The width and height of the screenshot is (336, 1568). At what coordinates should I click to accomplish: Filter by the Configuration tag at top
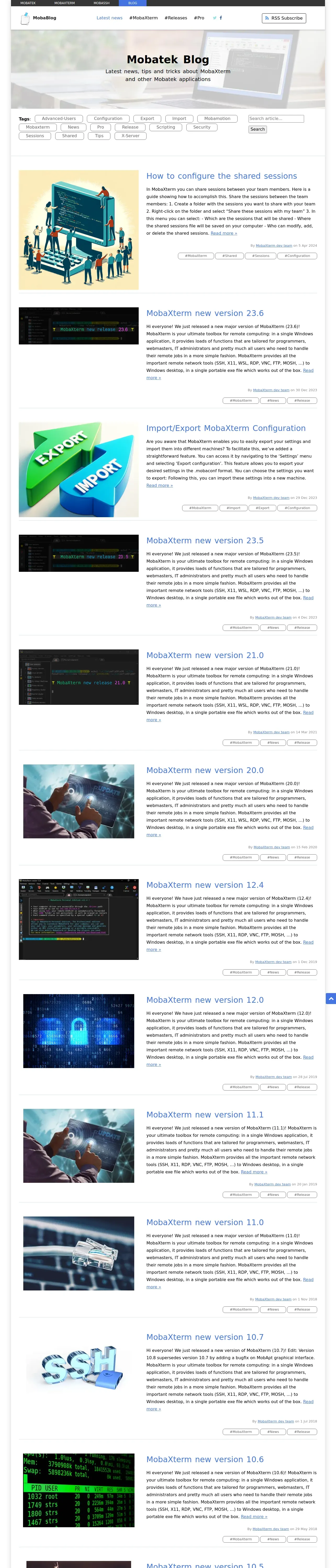tap(108, 119)
